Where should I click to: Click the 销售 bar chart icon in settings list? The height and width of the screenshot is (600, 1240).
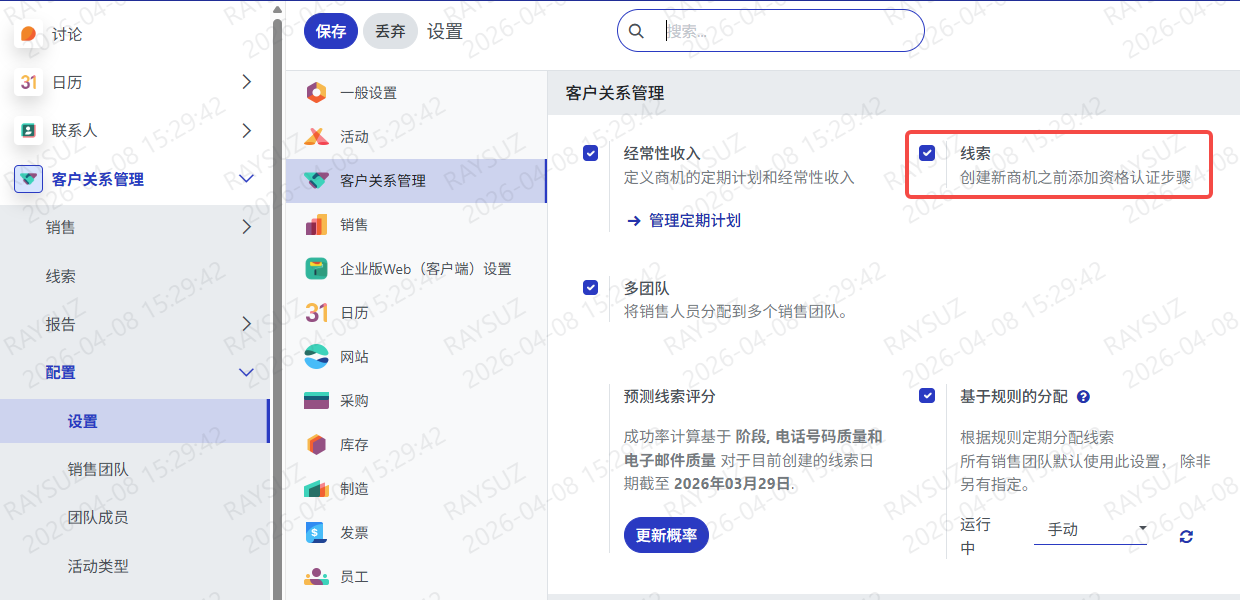click(316, 225)
